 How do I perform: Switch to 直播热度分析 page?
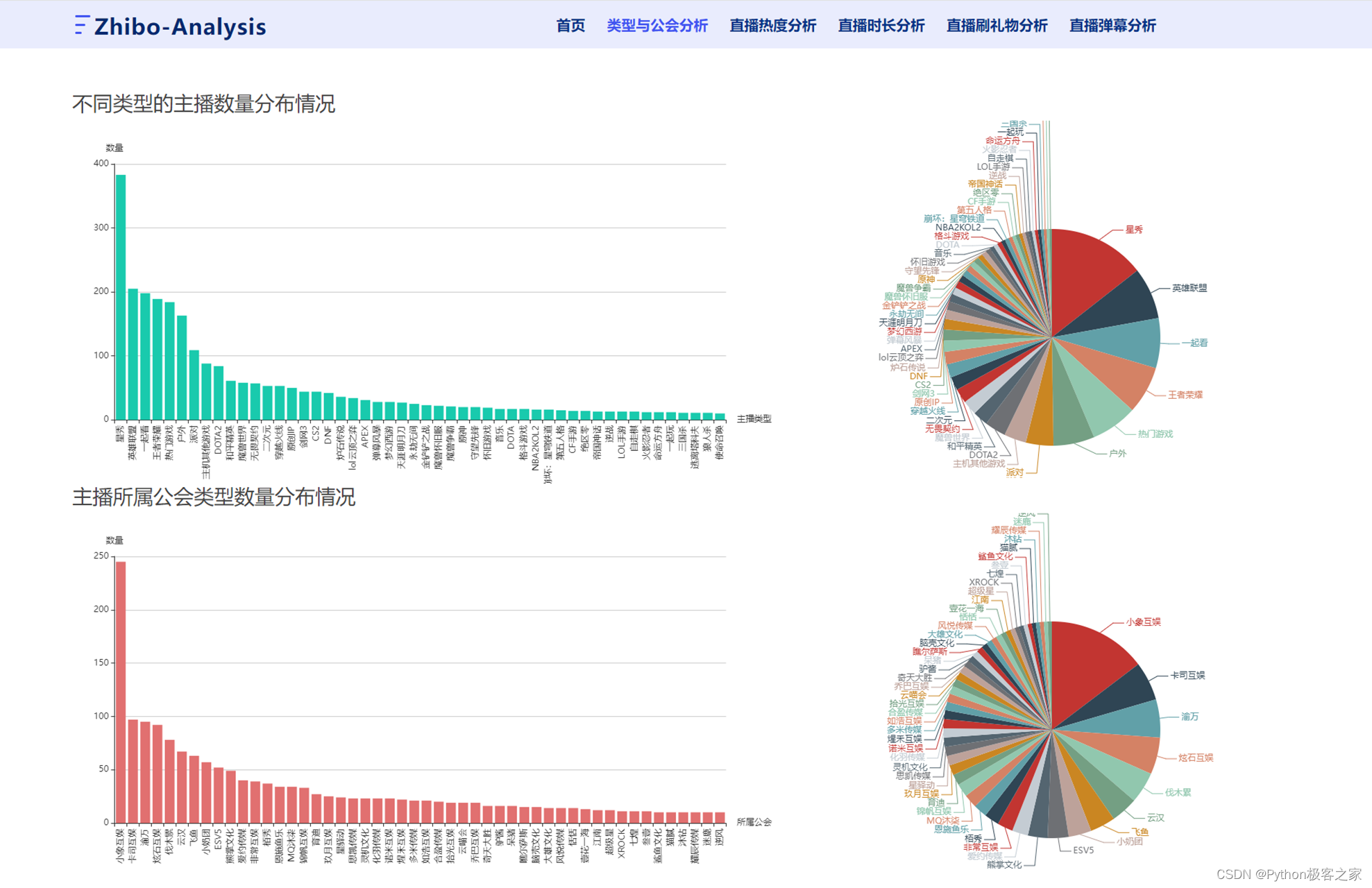(x=772, y=26)
